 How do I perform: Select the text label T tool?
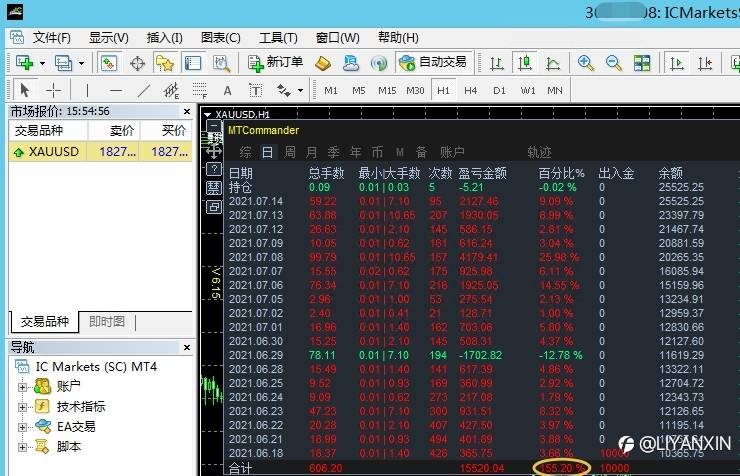click(x=255, y=90)
